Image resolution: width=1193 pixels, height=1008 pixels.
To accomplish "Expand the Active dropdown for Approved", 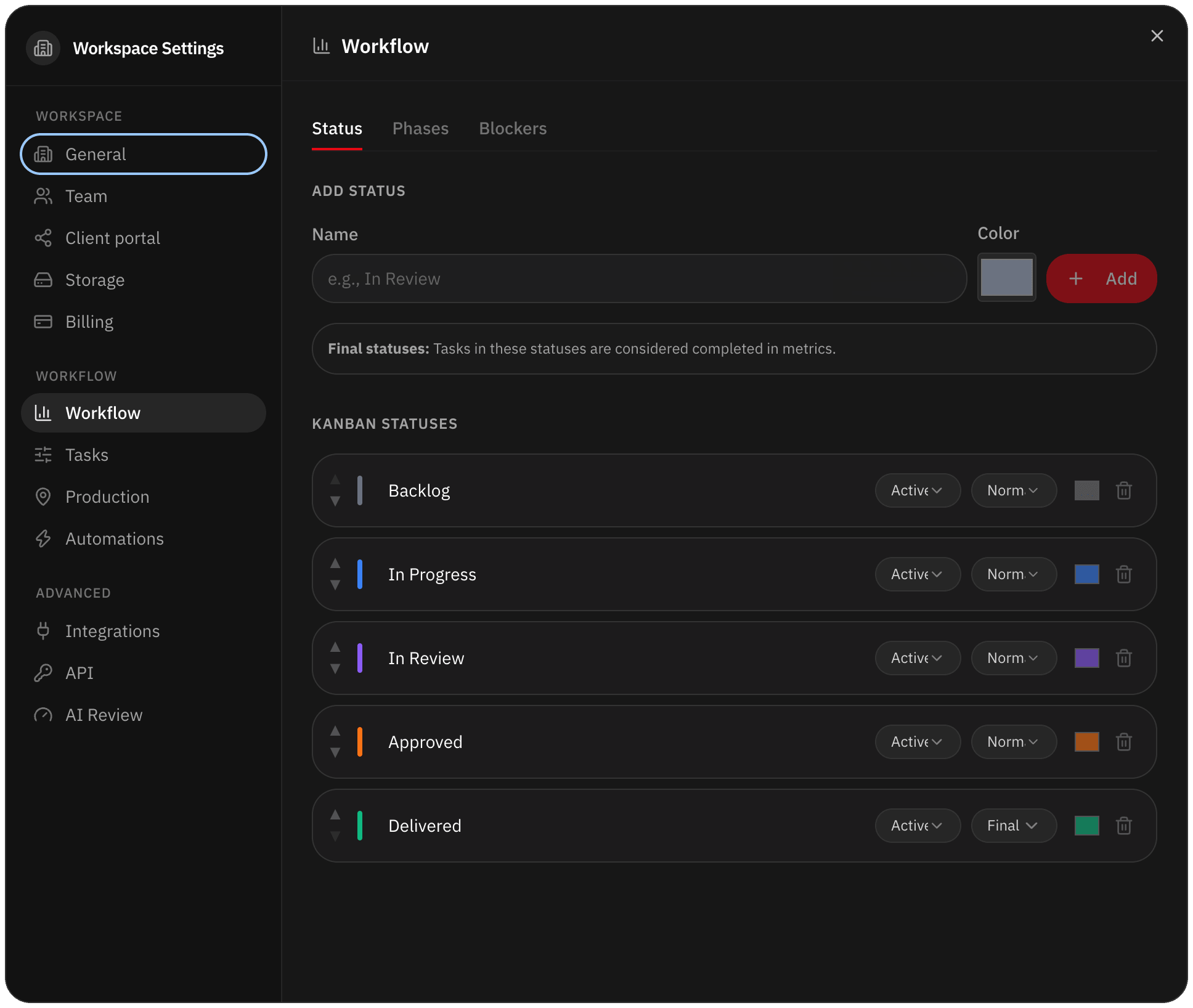I will click(x=918, y=742).
